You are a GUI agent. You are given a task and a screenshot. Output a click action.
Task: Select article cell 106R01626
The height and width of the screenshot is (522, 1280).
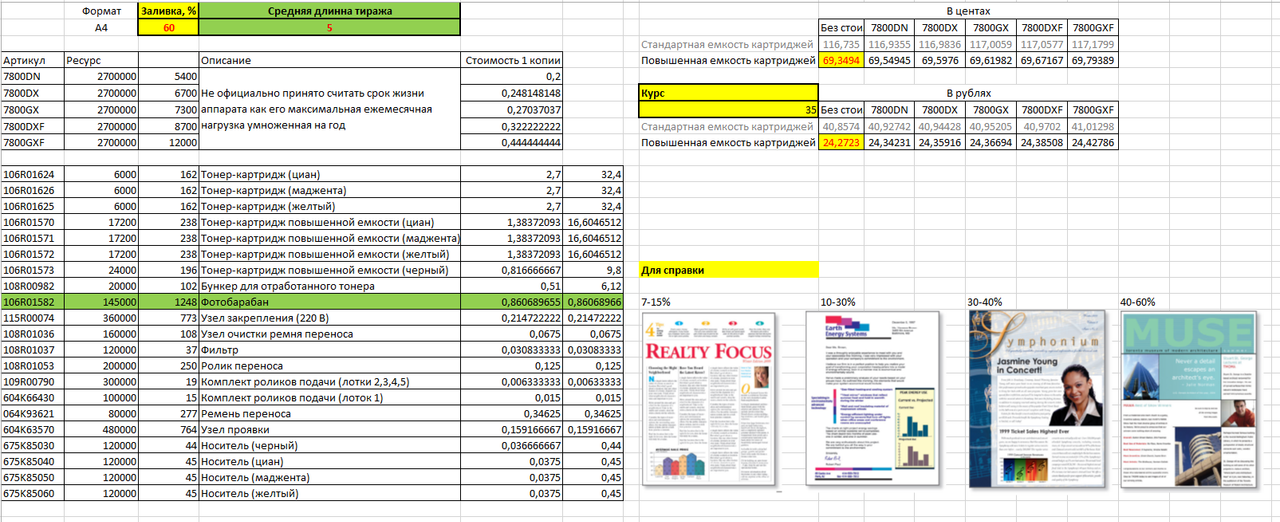31,190
